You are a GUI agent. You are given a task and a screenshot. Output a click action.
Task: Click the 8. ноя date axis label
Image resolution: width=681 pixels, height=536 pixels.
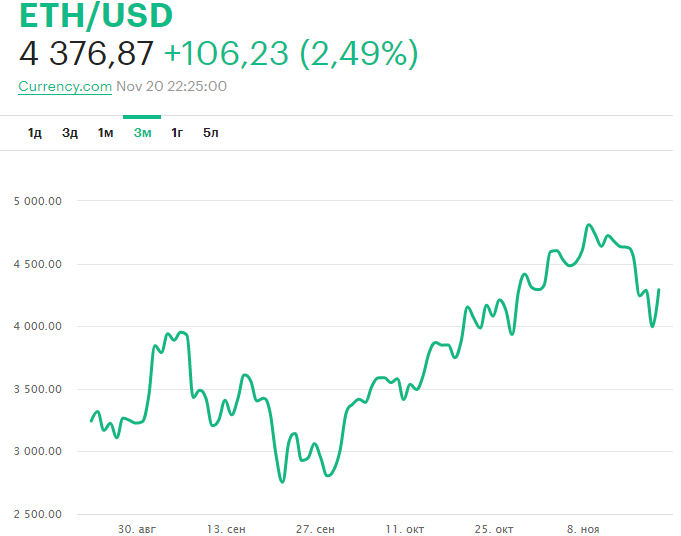pyautogui.click(x=582, y=528)
